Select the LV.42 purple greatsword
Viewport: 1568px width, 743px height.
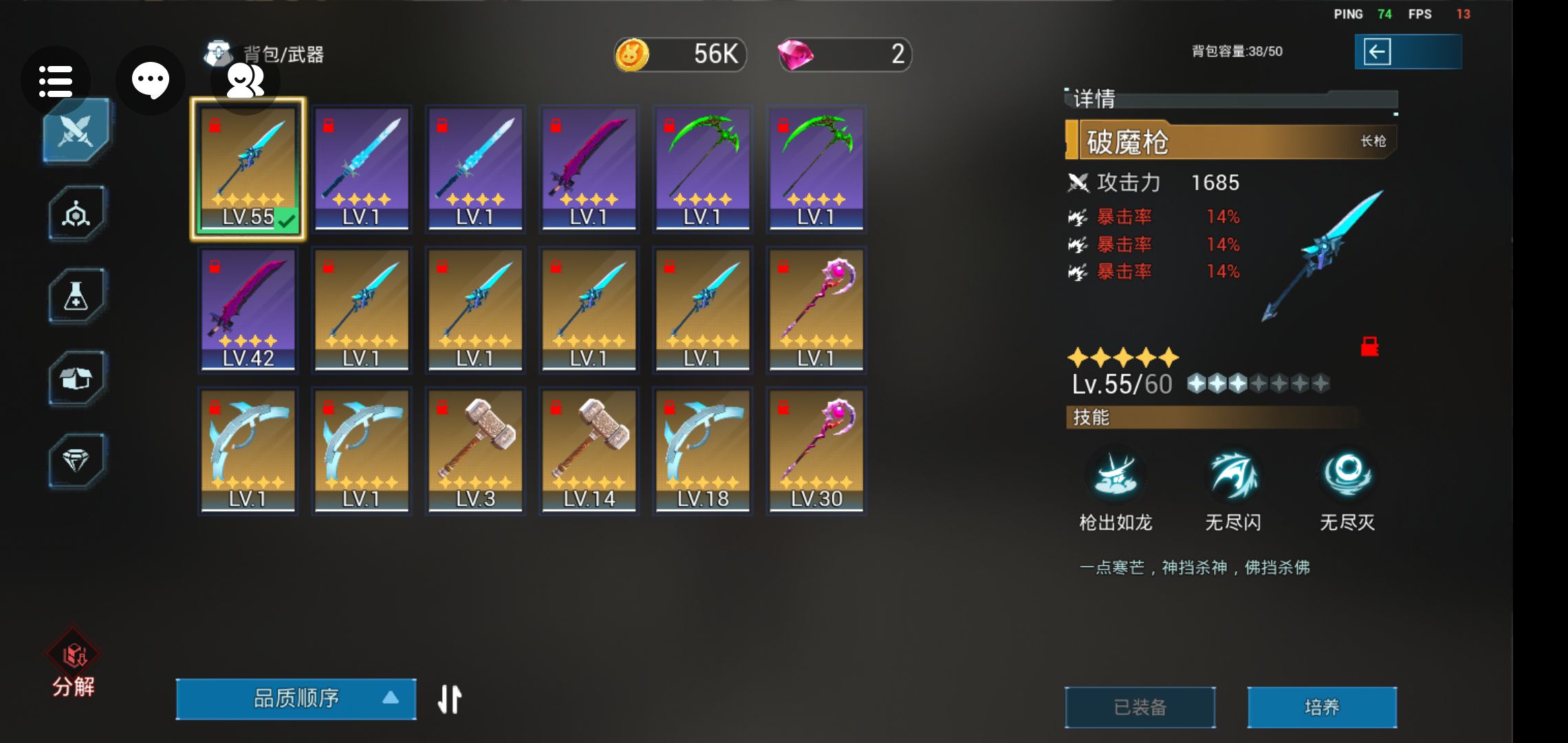248,310
